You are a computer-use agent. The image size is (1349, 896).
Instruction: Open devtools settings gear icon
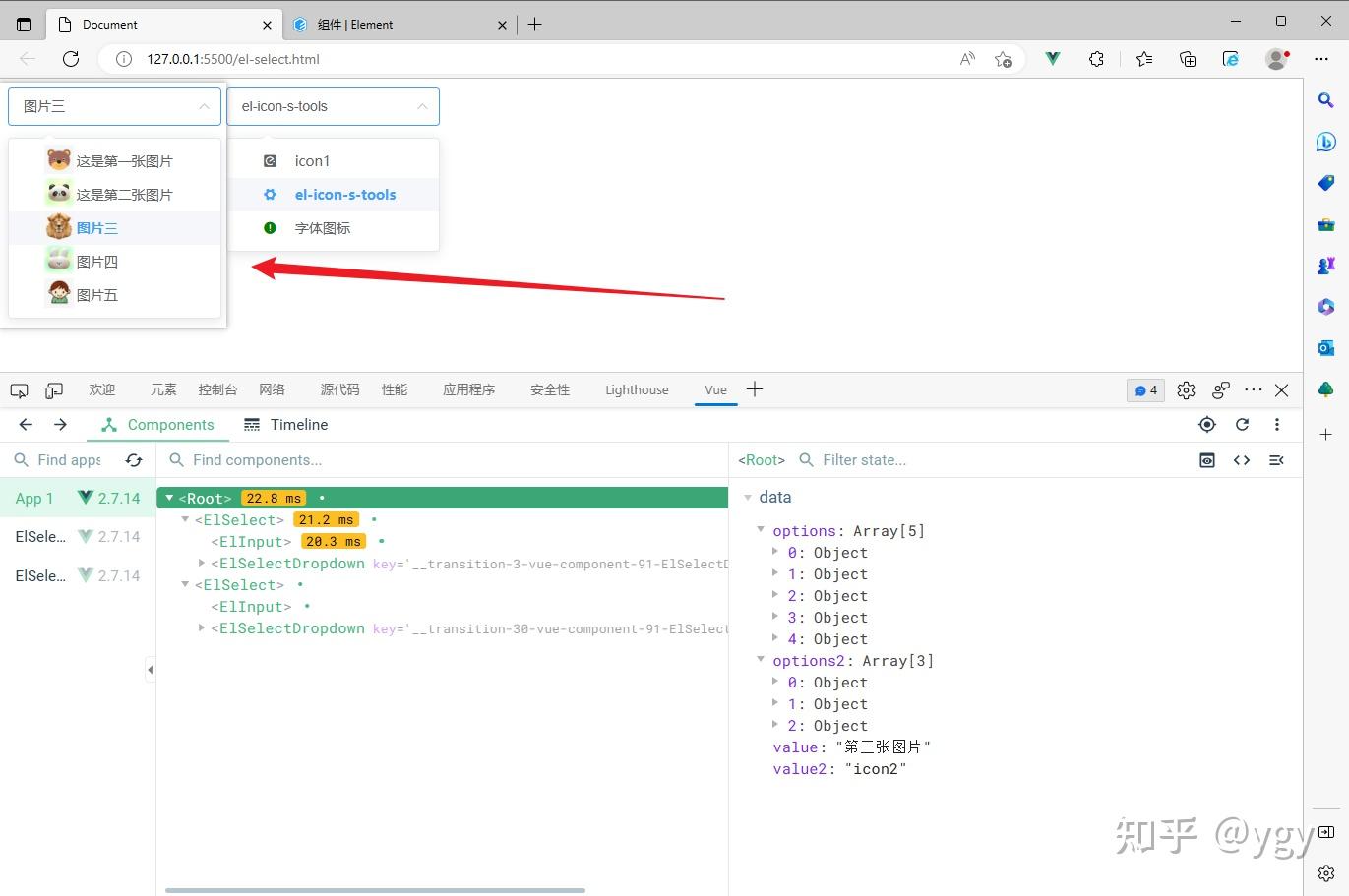coord(1186,390)
